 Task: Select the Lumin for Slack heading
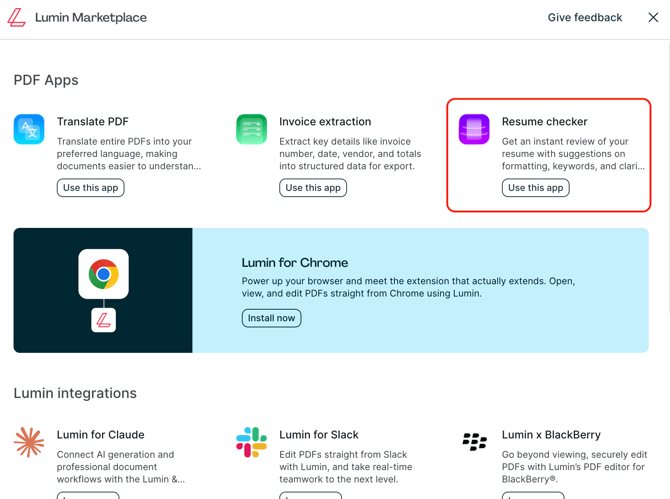pos(318,435)
